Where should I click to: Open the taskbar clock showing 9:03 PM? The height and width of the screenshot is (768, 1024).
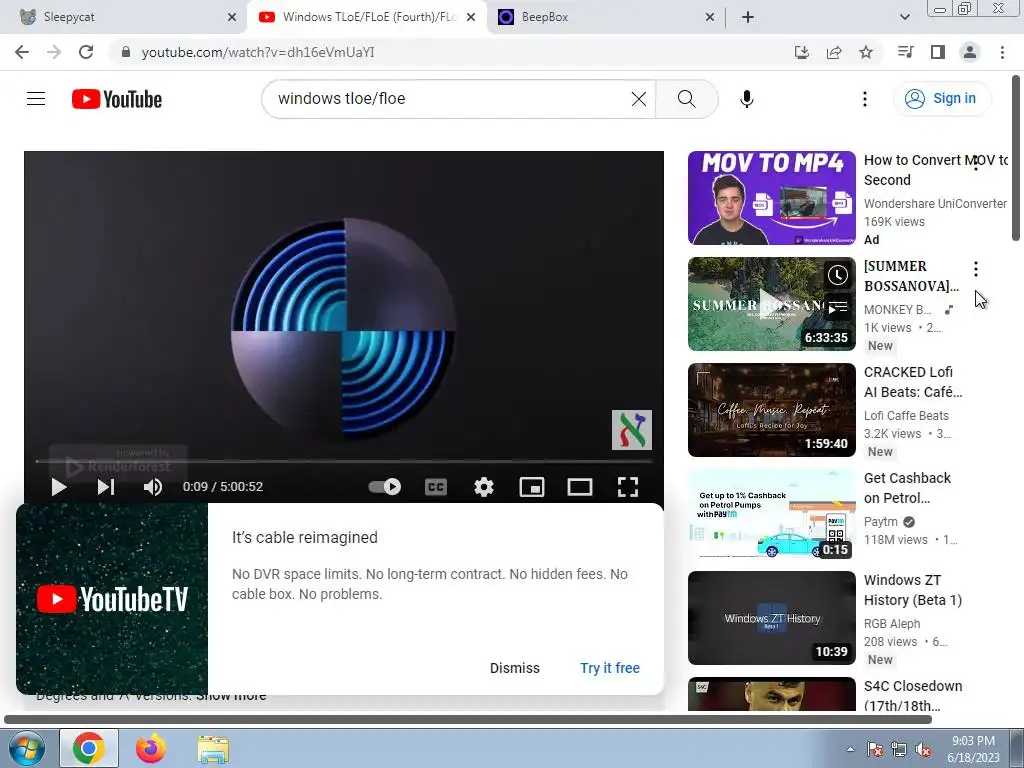[973, 749]
